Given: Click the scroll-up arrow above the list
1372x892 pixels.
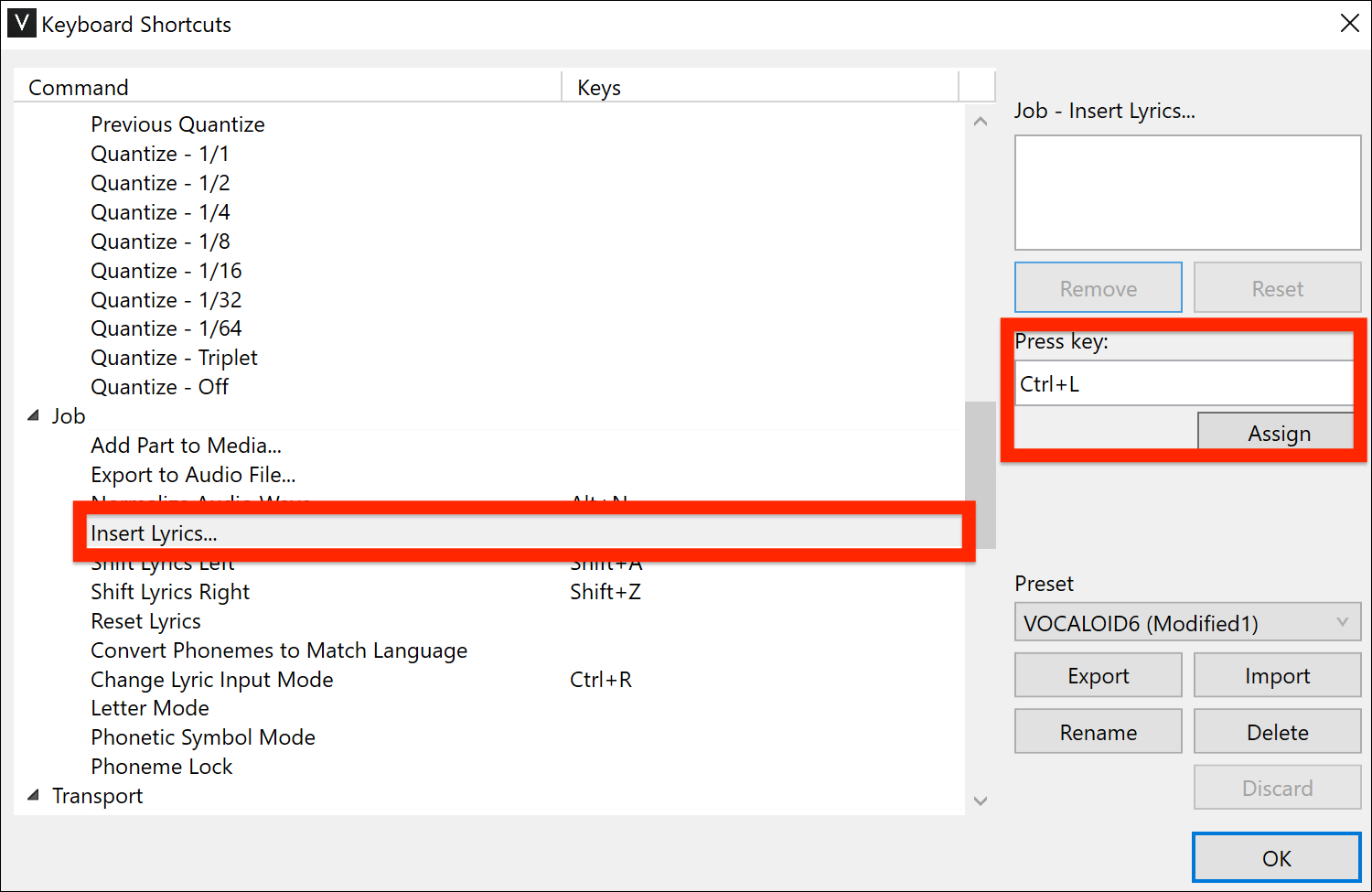Looking at the screenshot, I should click(980, 120).
